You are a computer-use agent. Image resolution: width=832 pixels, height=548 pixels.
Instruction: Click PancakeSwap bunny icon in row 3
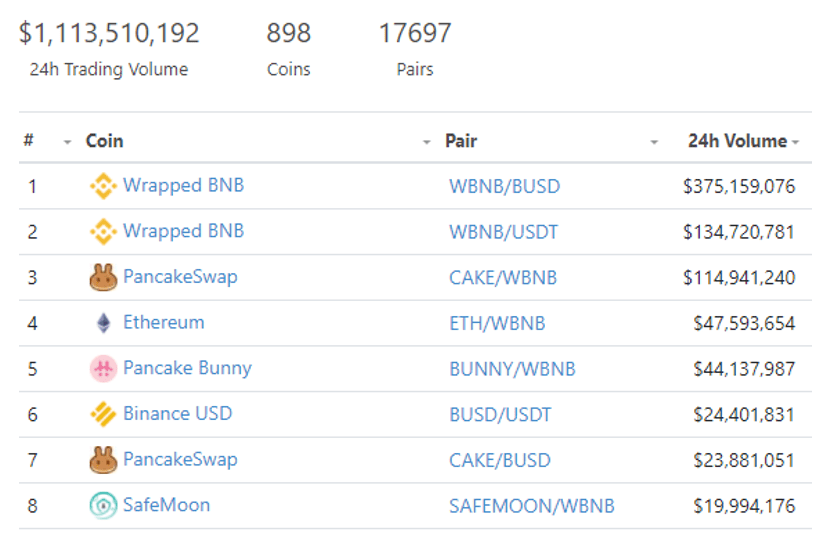103,277
